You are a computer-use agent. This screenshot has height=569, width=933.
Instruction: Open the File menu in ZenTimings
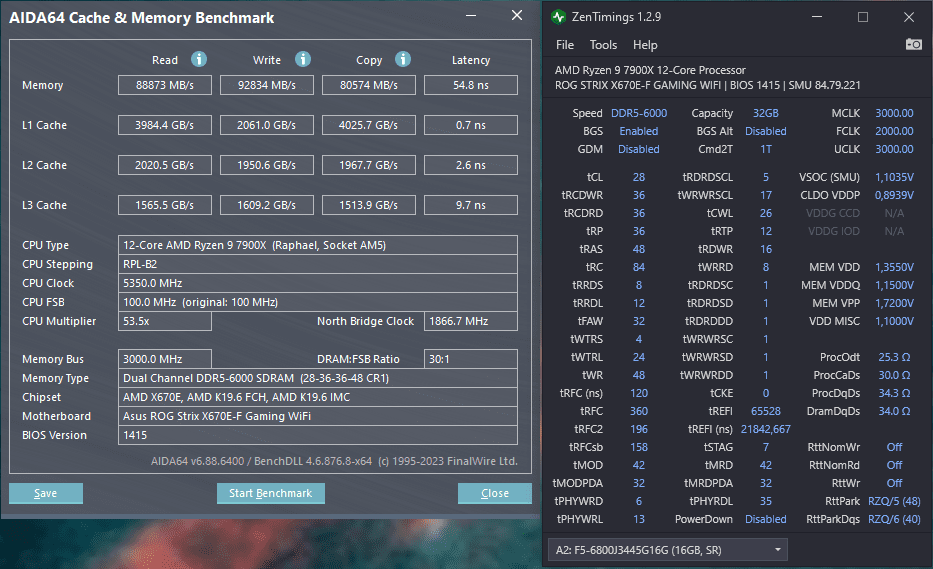(x=565, y=45)
